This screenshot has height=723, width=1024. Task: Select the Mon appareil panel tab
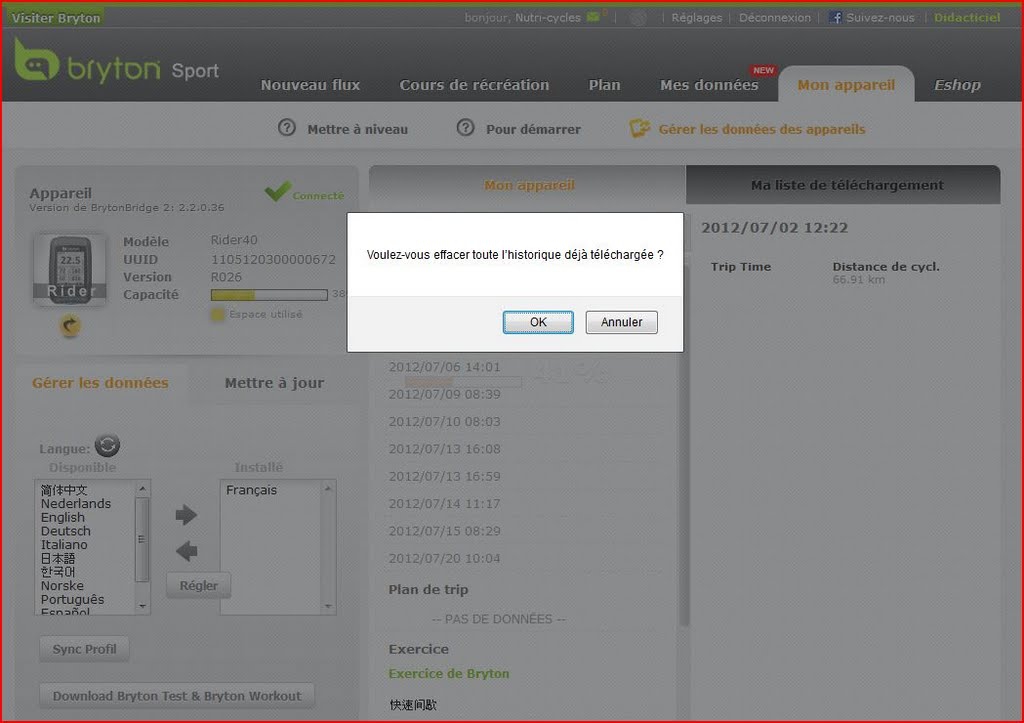(x=528, y=185)
